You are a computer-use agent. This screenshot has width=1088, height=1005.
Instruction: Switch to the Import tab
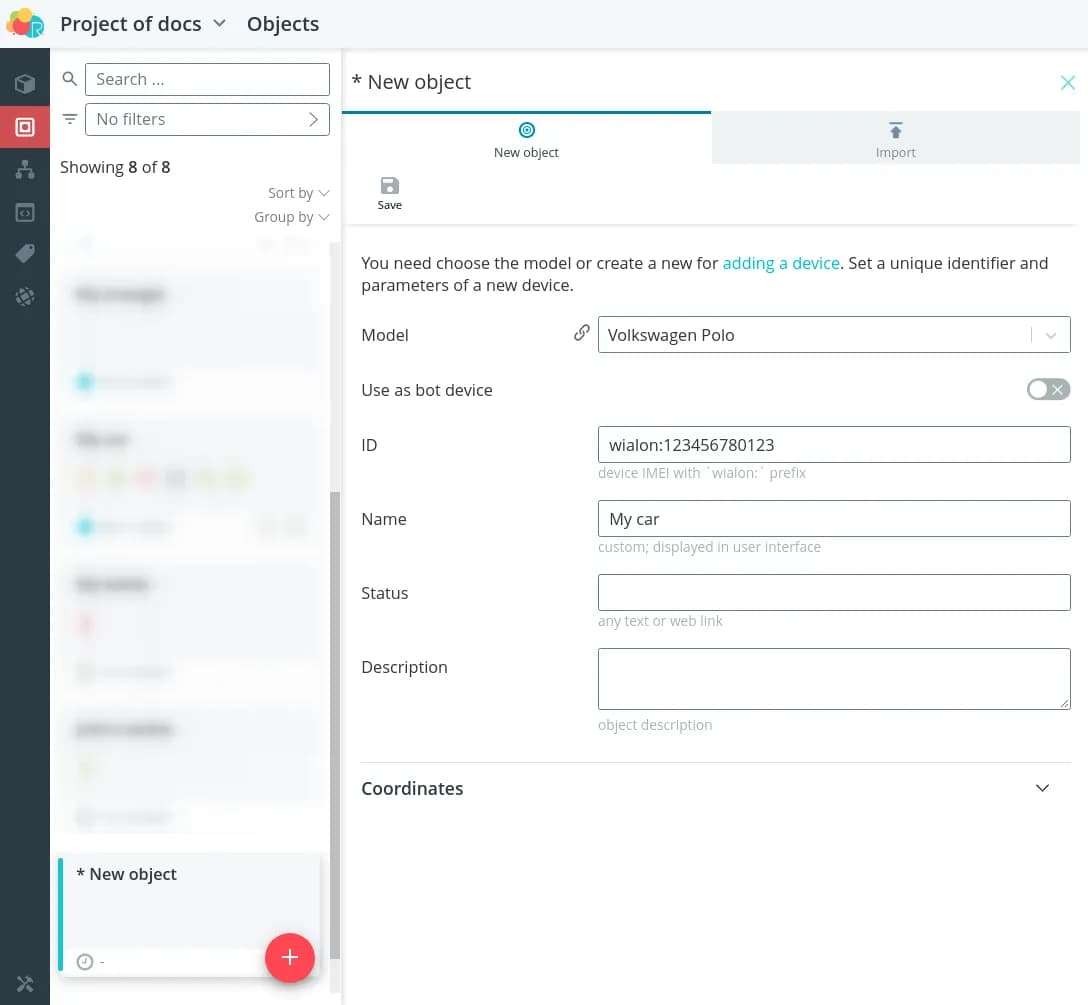click(x=895, y=139)
